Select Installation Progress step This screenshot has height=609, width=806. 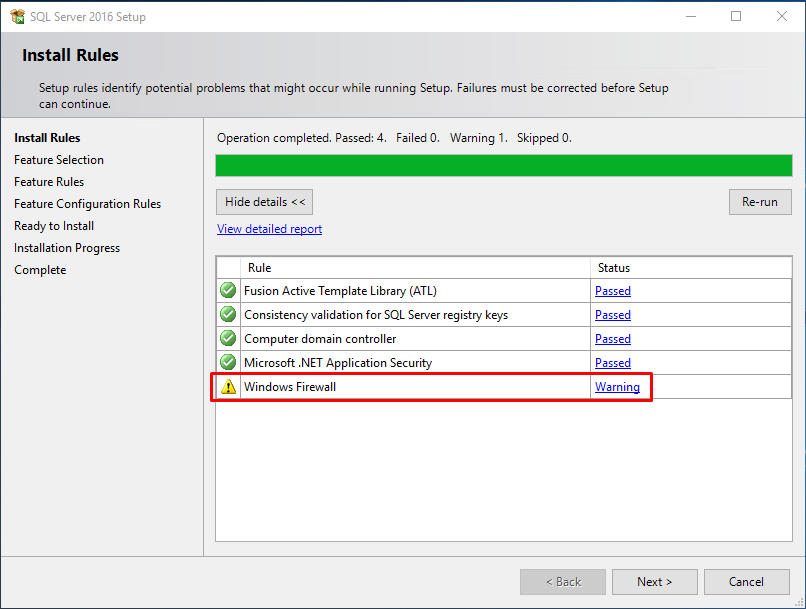67,248
